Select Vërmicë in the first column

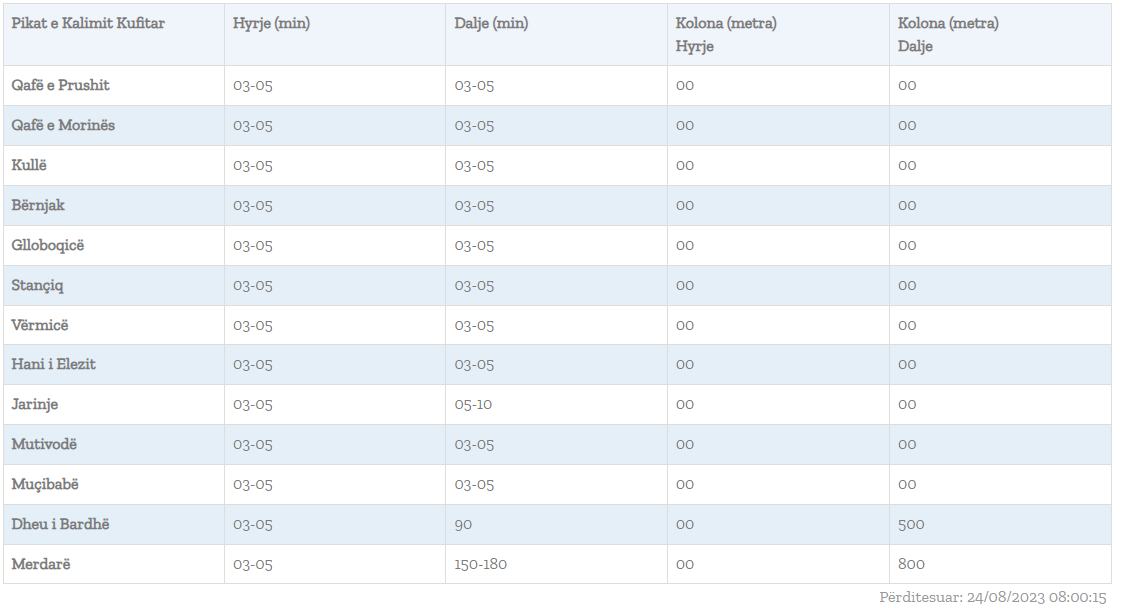click(x=40, y=326)
